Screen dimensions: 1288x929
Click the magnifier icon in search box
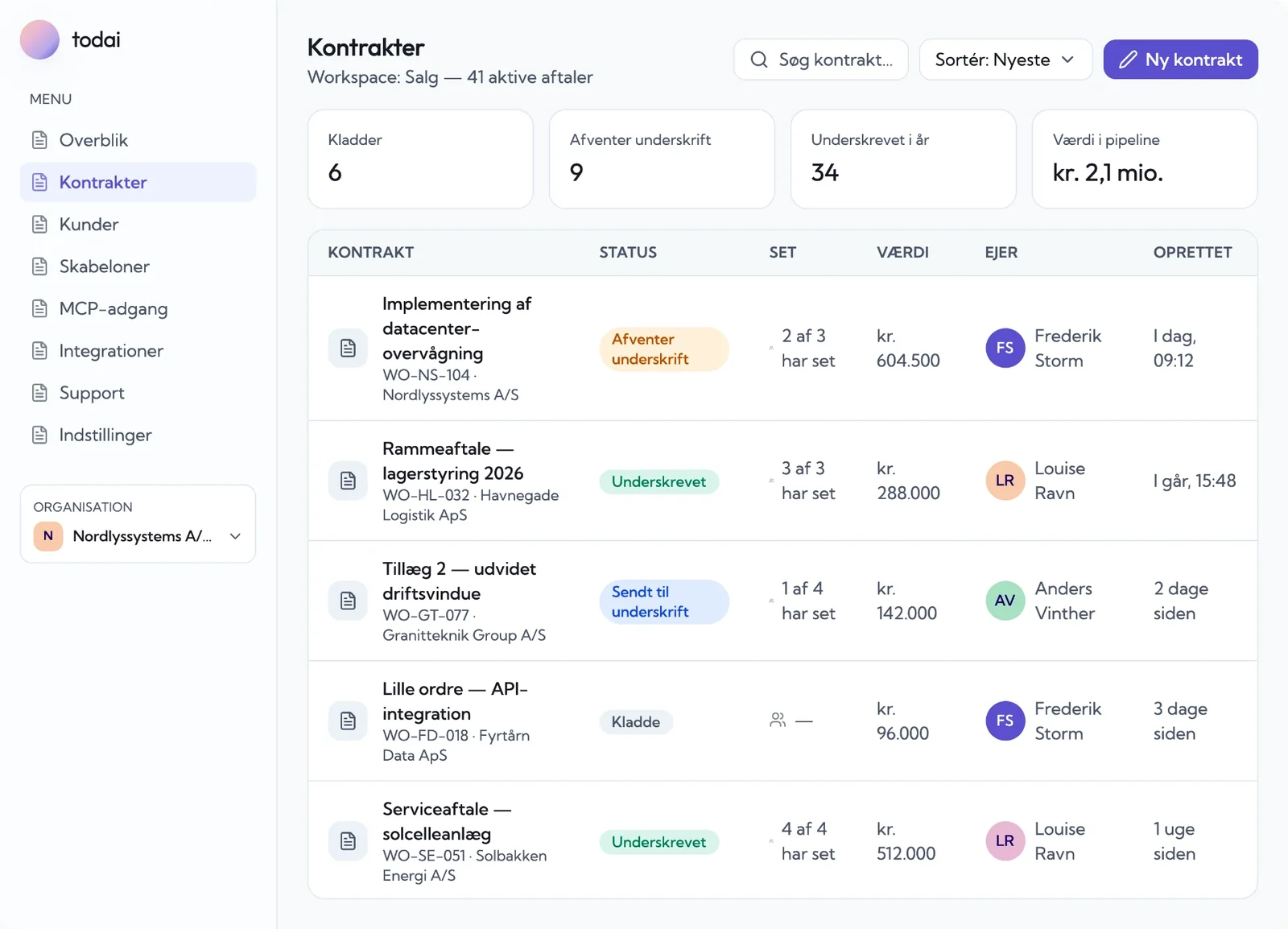click(x=758, y=60)
